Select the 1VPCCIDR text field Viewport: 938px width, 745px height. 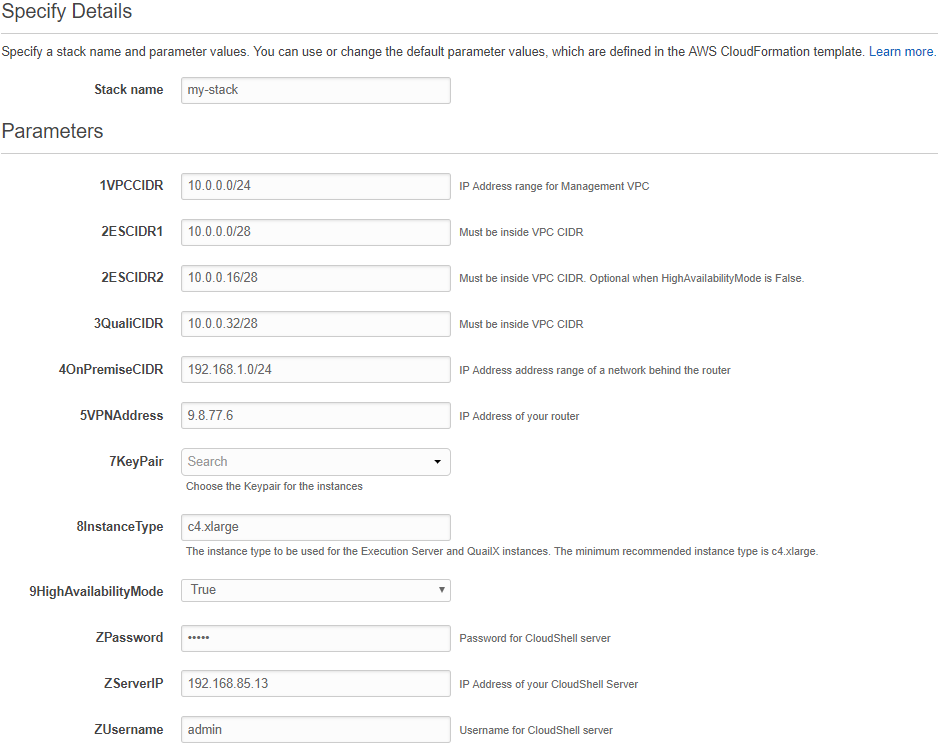316,186
